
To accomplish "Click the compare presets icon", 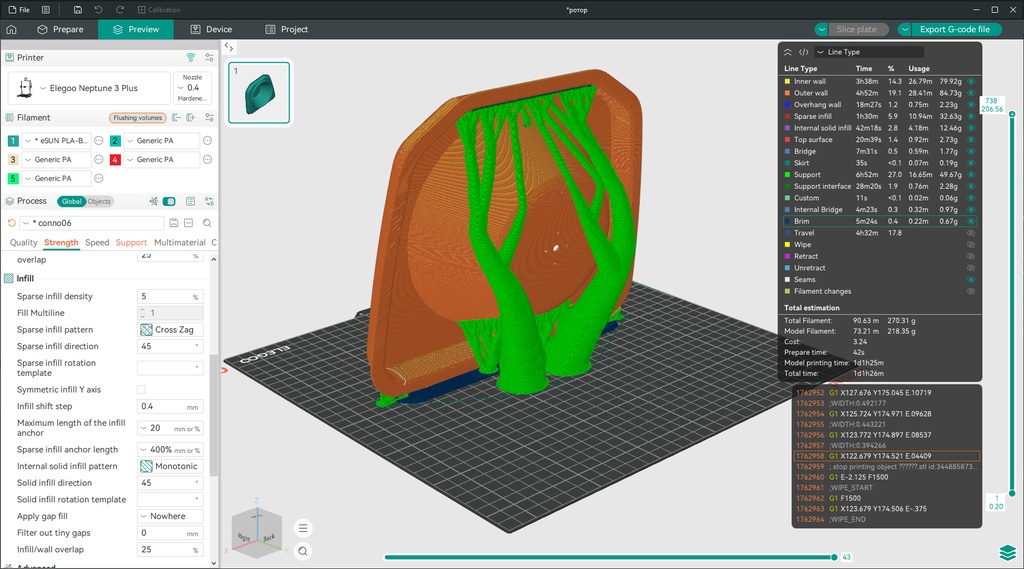I will (x=209, y=201).
